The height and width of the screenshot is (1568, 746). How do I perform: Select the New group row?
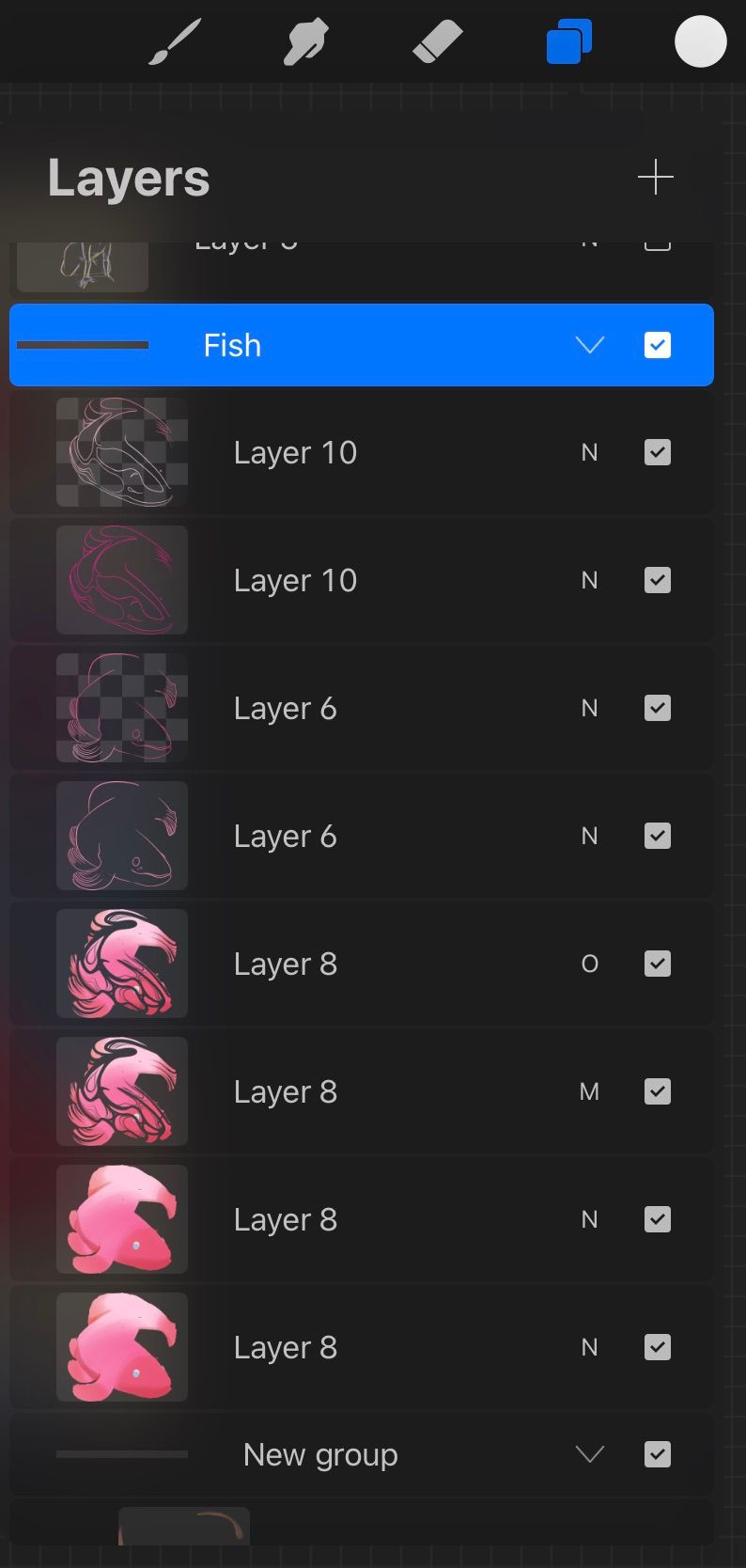coord(362,1454)
